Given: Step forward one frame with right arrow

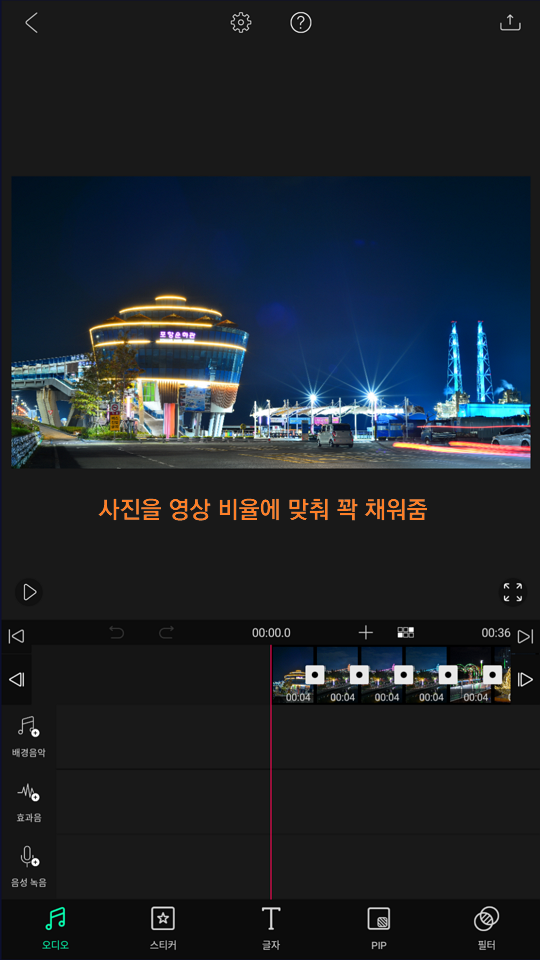Looking at the screenshot, I should tap(525, 680).
